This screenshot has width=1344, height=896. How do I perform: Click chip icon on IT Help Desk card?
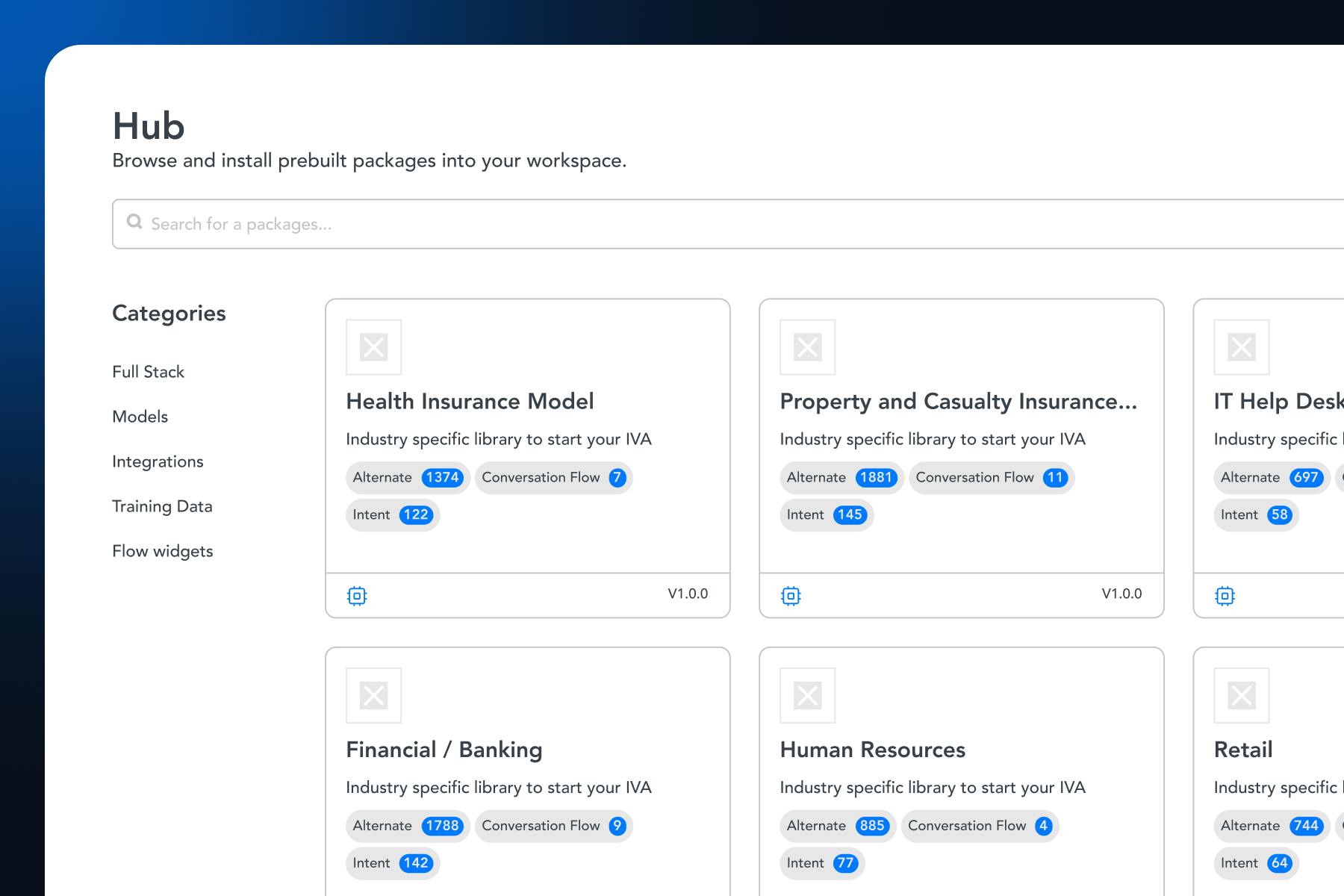tap(1225, 596)
